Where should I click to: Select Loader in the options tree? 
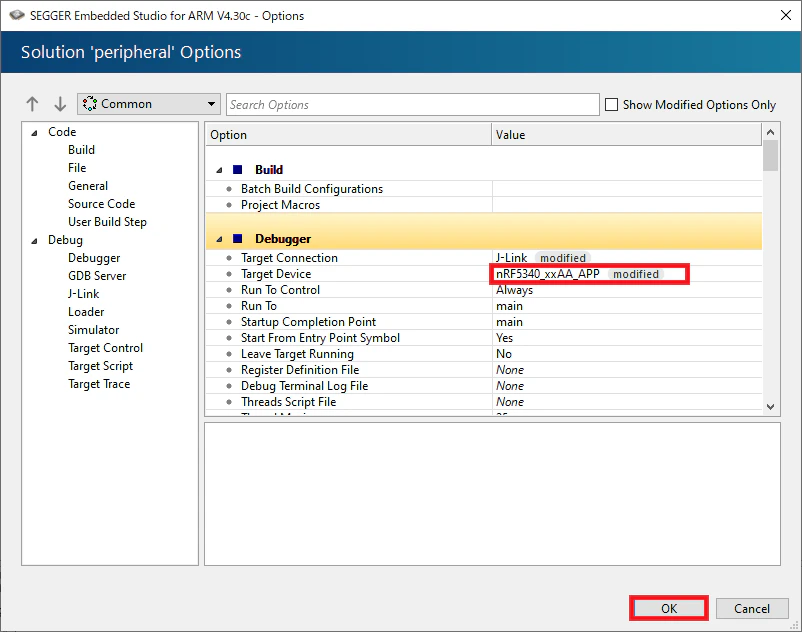pyautogui.click(x=86, y=311)
